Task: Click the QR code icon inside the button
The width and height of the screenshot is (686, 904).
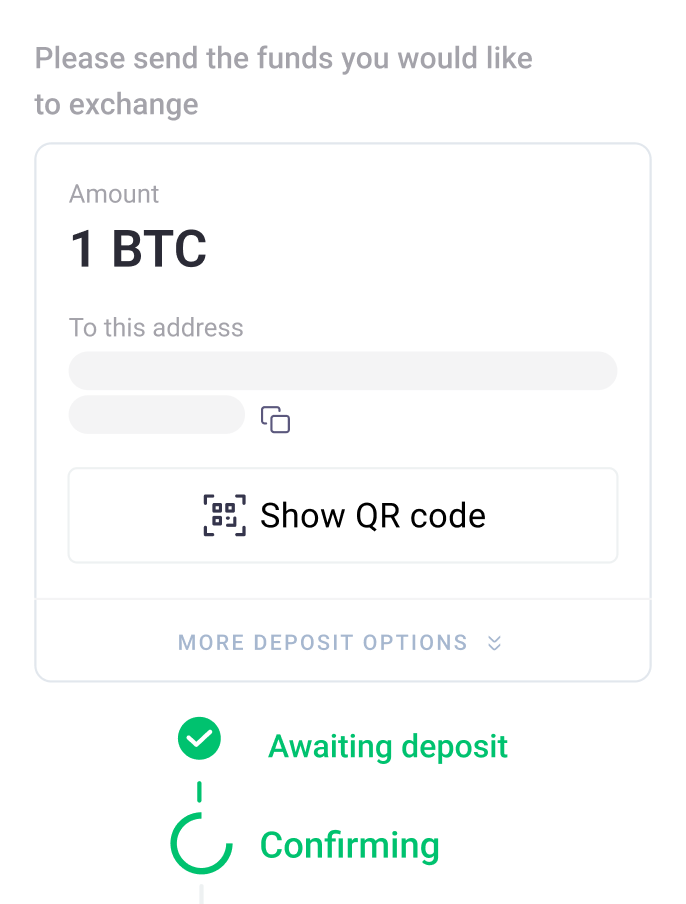Action: tap(227, 515)
